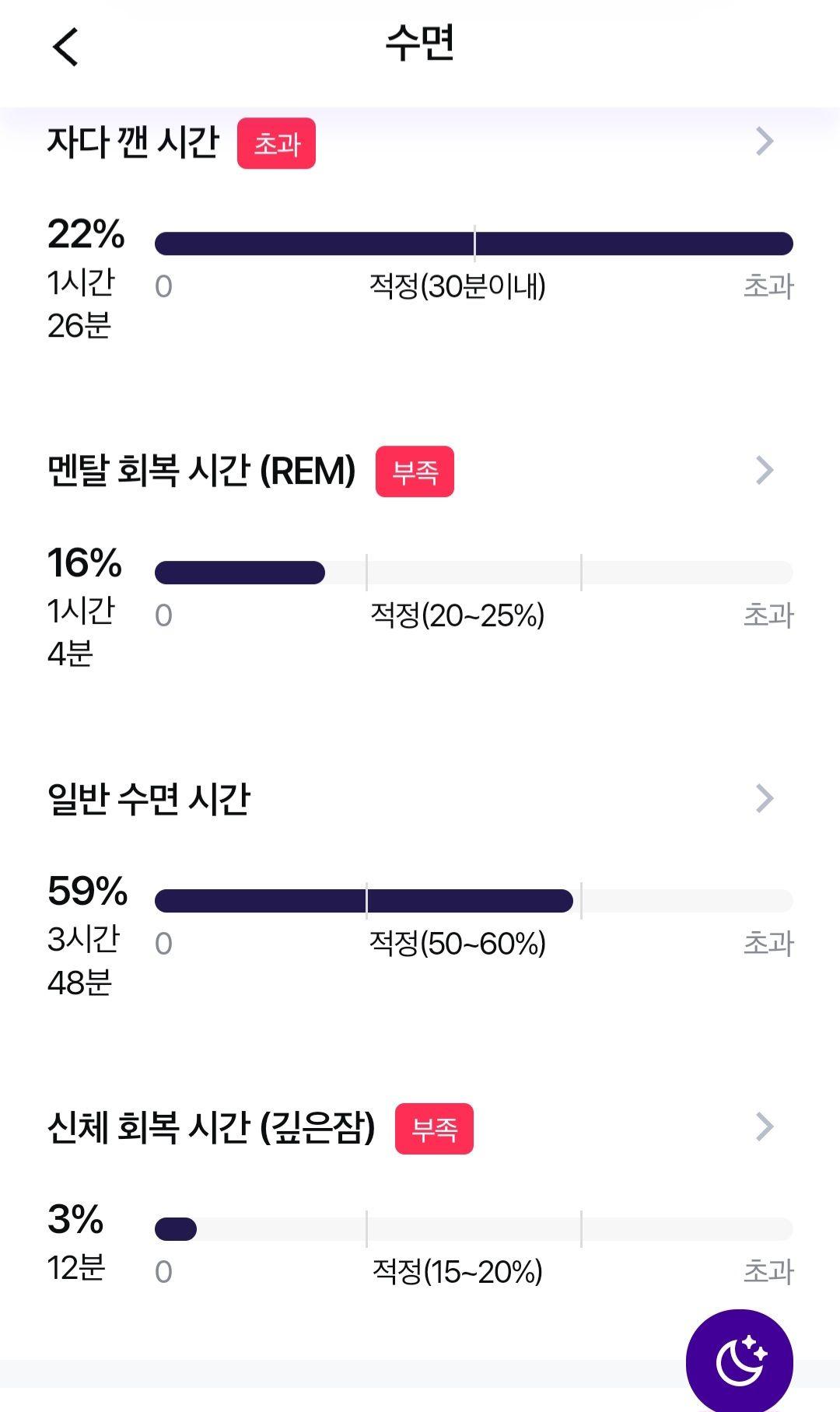
Task: Go back using the top-left arrow
Action: click(x=66, y=47)
